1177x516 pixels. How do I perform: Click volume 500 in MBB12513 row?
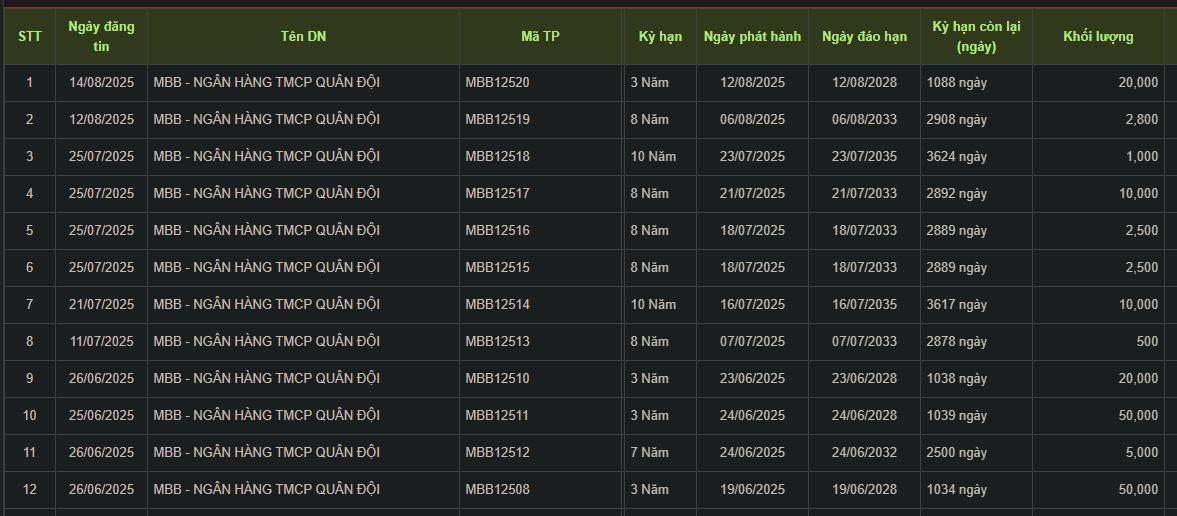point(1147,341)
